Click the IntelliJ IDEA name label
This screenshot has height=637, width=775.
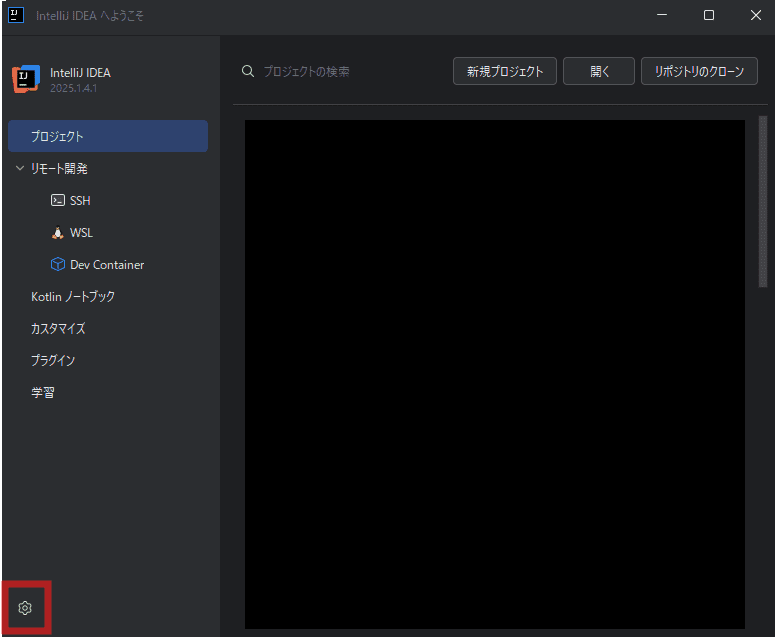tap(80, 73)
